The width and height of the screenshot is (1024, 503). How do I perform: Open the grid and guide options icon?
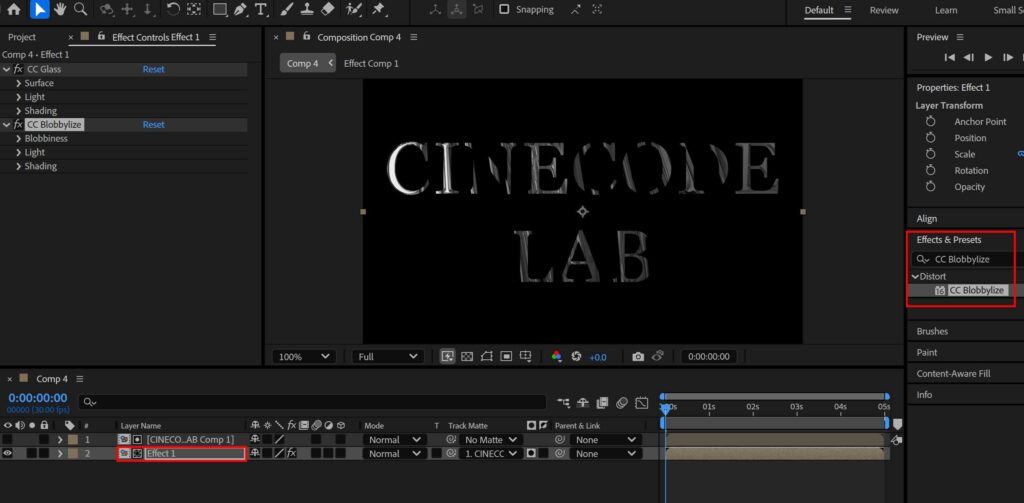click(526, 357)
